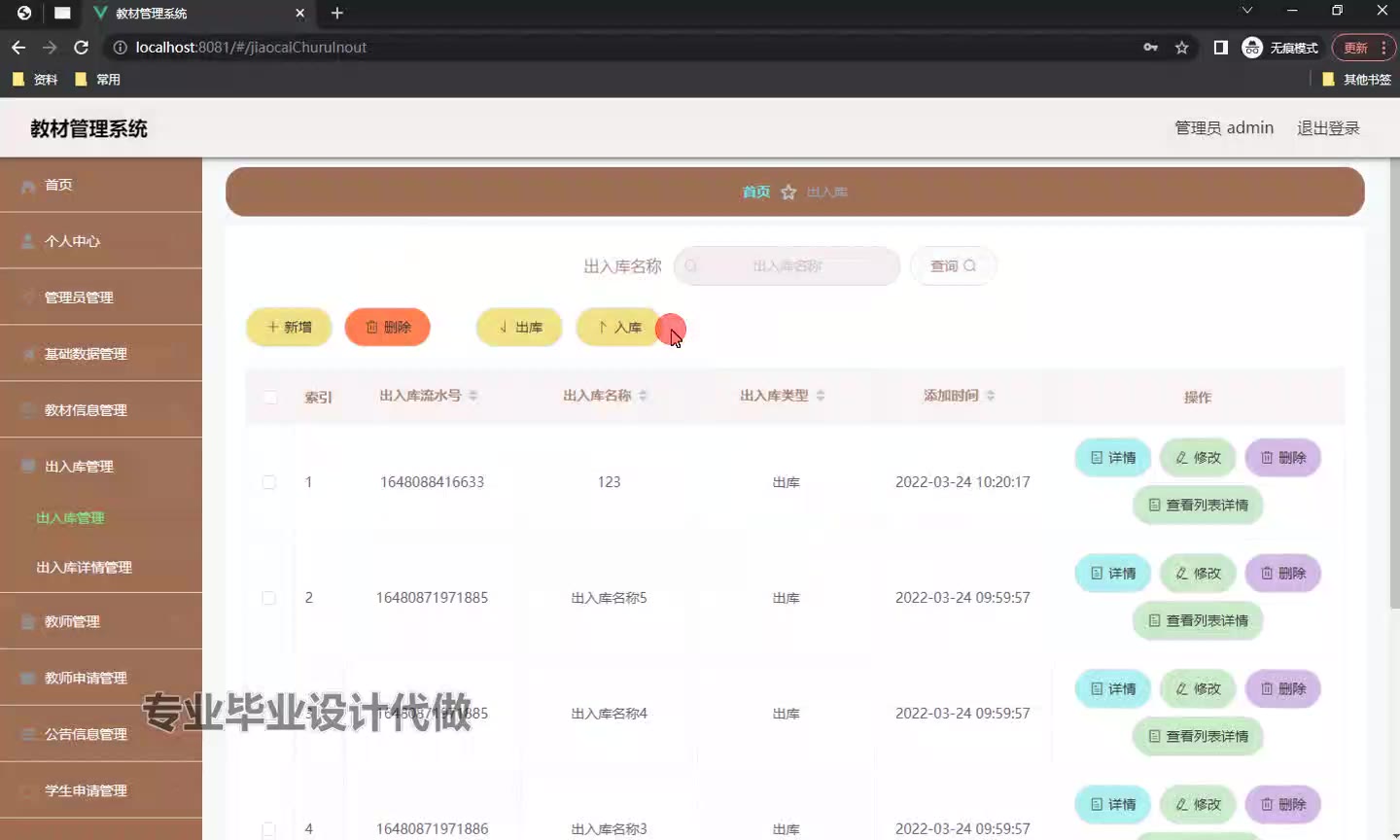
Task: Click 首页 in the breadcrumb bar
Action: point(756,192)
